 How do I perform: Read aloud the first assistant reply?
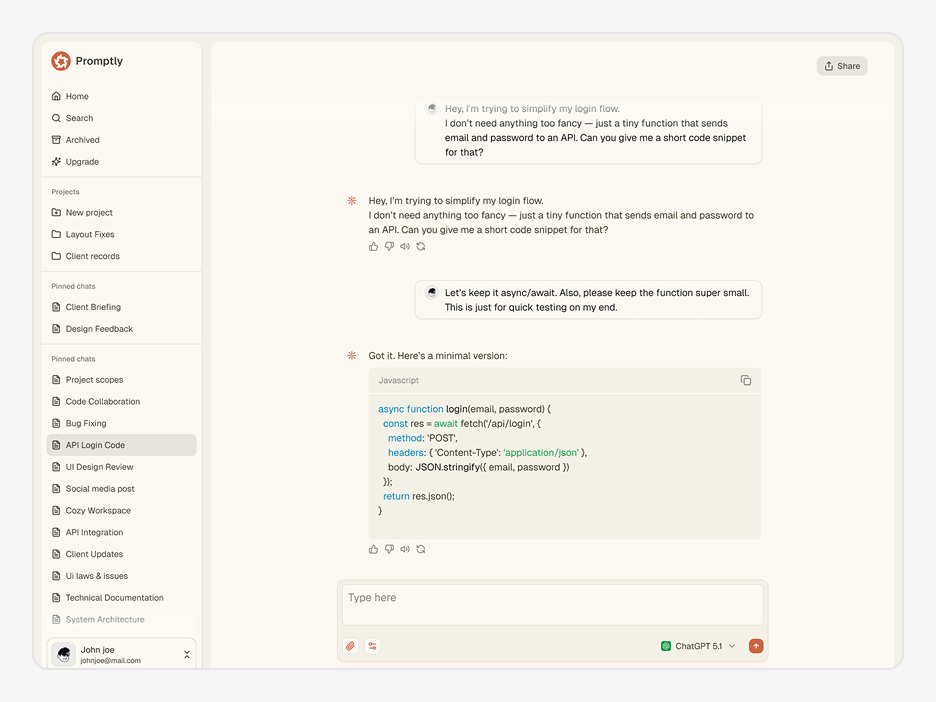(x=405, y=247)
